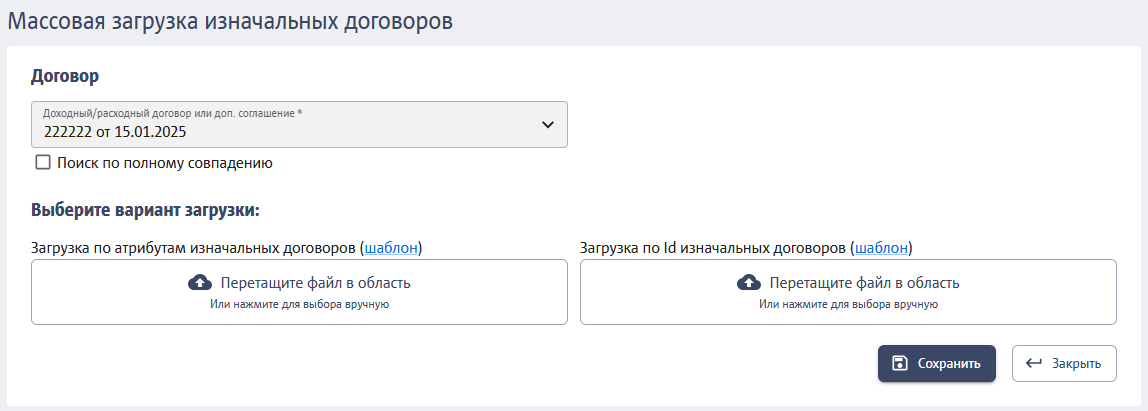Click the Массовая загрузка изначальных договоров page title
This screenshot has height=411, width=1148.
pyautogui.click(x=230, y=21)
